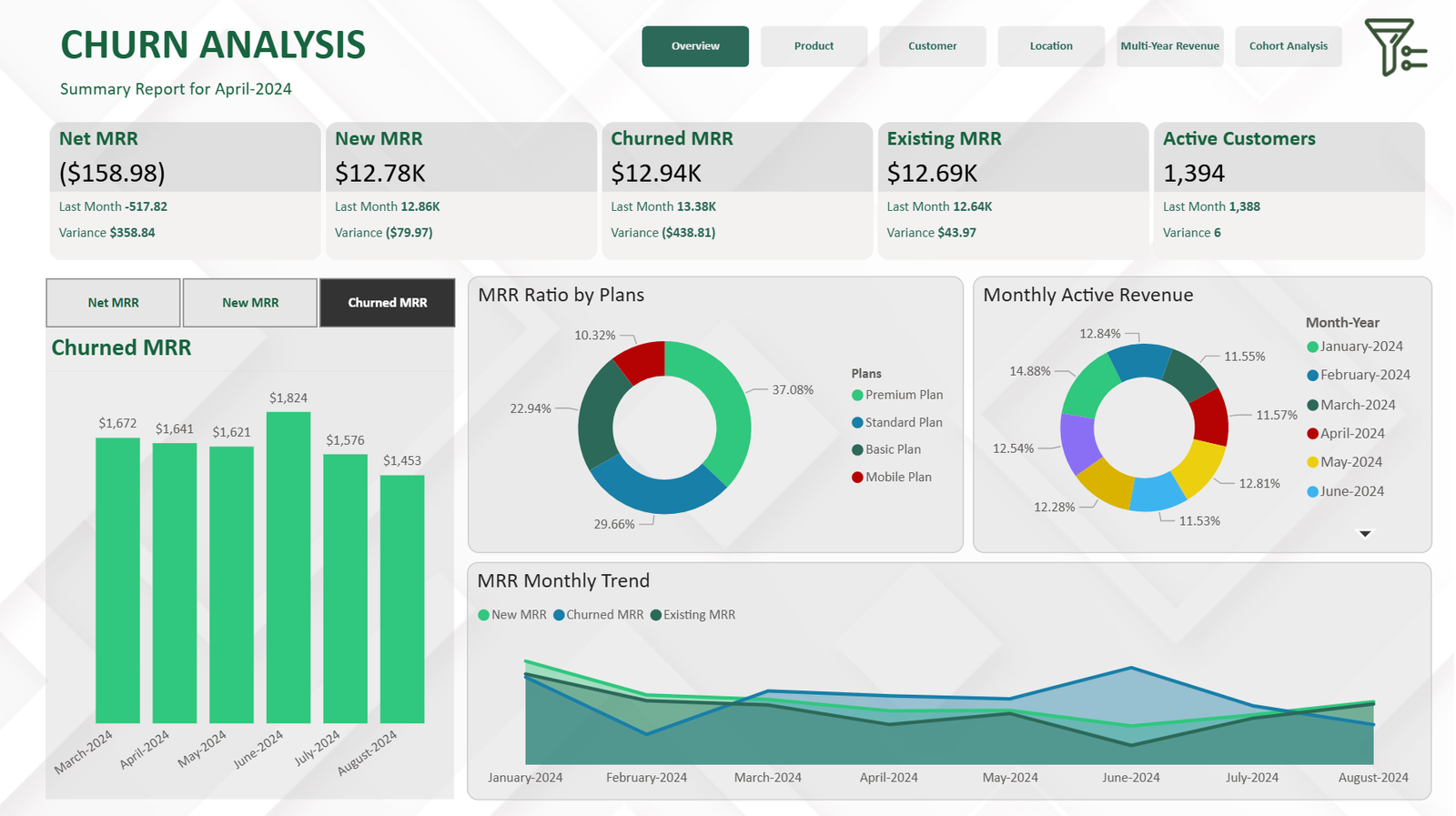Navigate to Multi-Year Revenue page

(x=1169, y=46)
